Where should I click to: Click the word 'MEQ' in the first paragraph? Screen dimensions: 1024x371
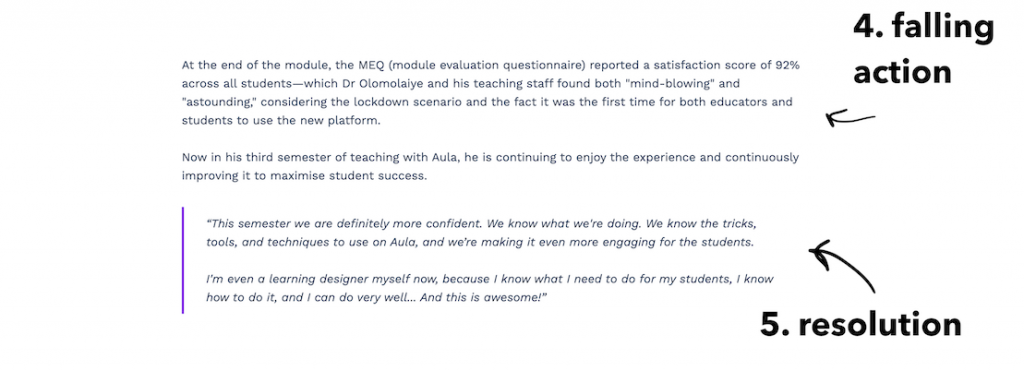click(372, 65)
